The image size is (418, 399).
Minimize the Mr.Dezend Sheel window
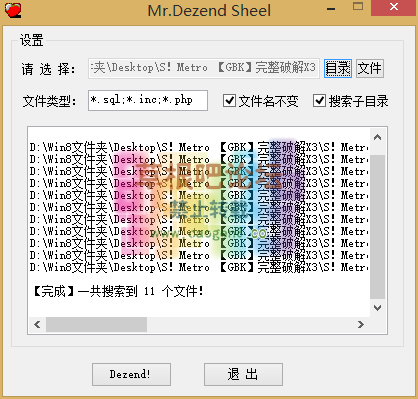[x=331, y=9]
